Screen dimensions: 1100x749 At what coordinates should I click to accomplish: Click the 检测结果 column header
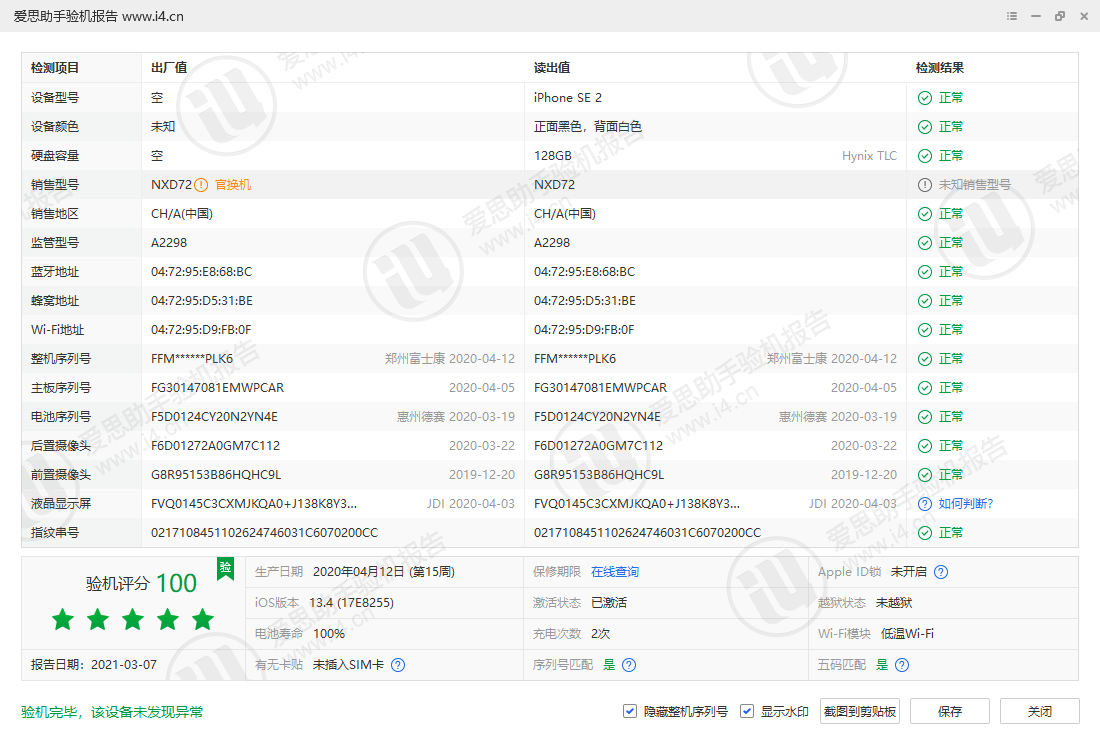click(940, 68)
